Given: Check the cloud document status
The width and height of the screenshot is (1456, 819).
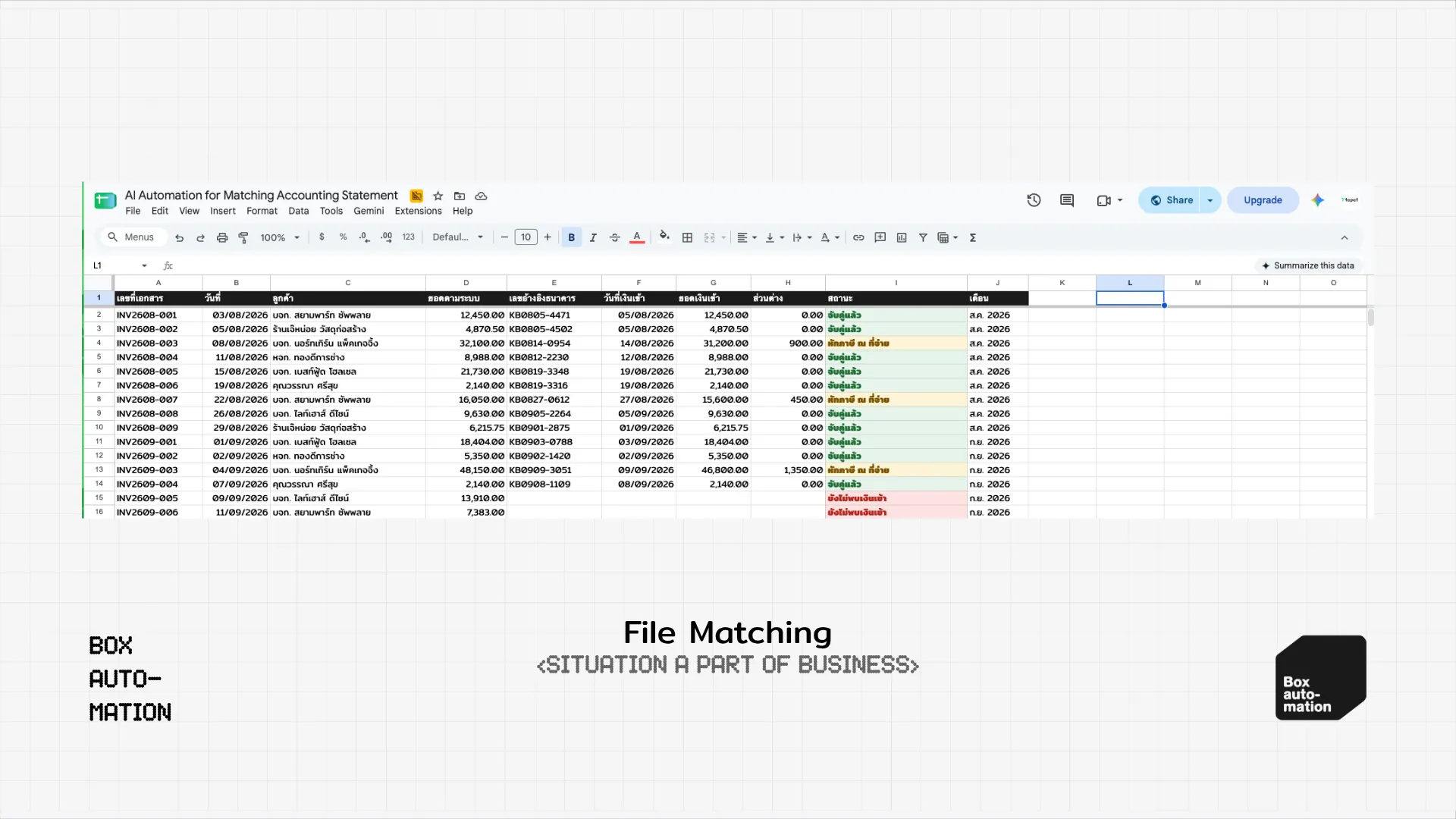Looking at the screenshot, I should 481,196.
